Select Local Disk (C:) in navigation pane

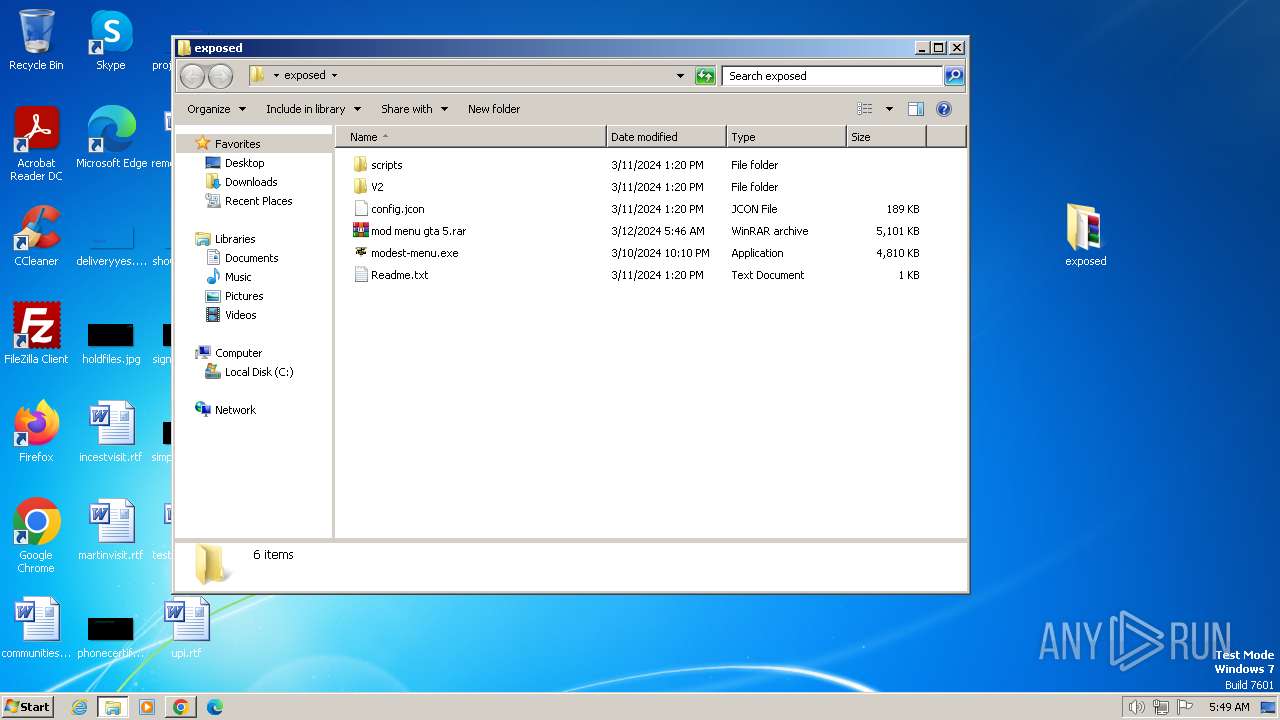(x=259, y=372)
